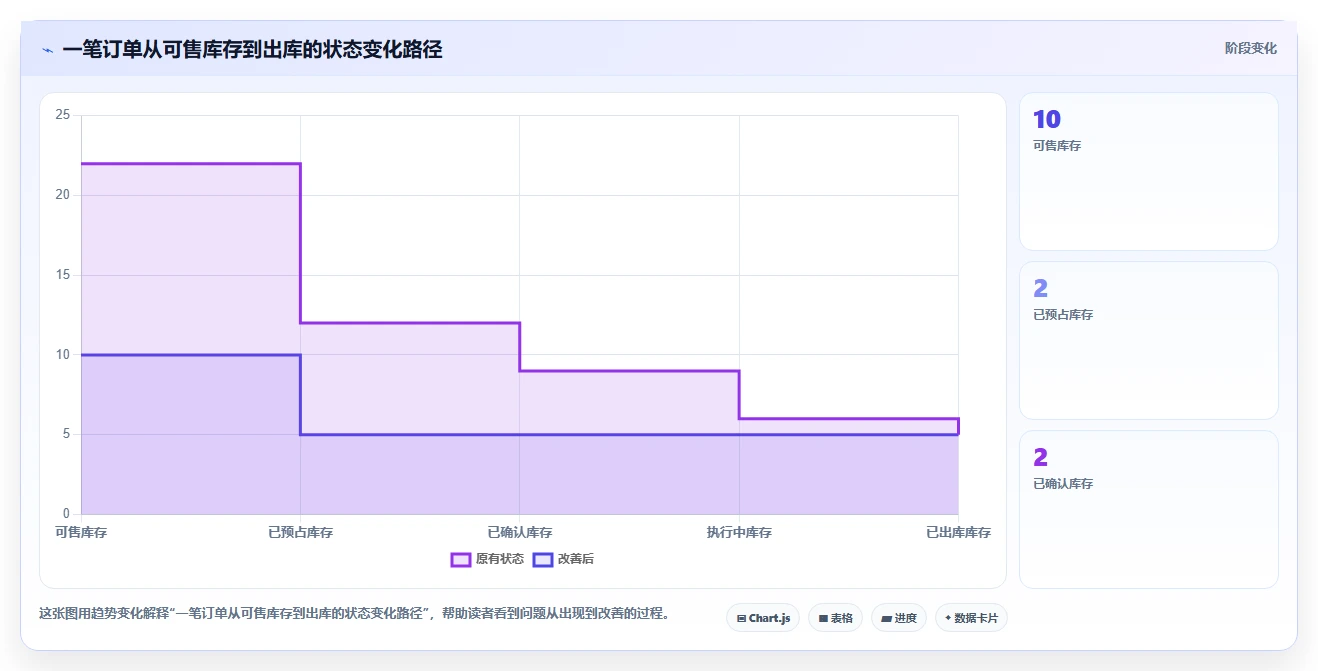Click the purple 原有状态 legend swatch
The image size is (1318, 671).
pos(461,559)
